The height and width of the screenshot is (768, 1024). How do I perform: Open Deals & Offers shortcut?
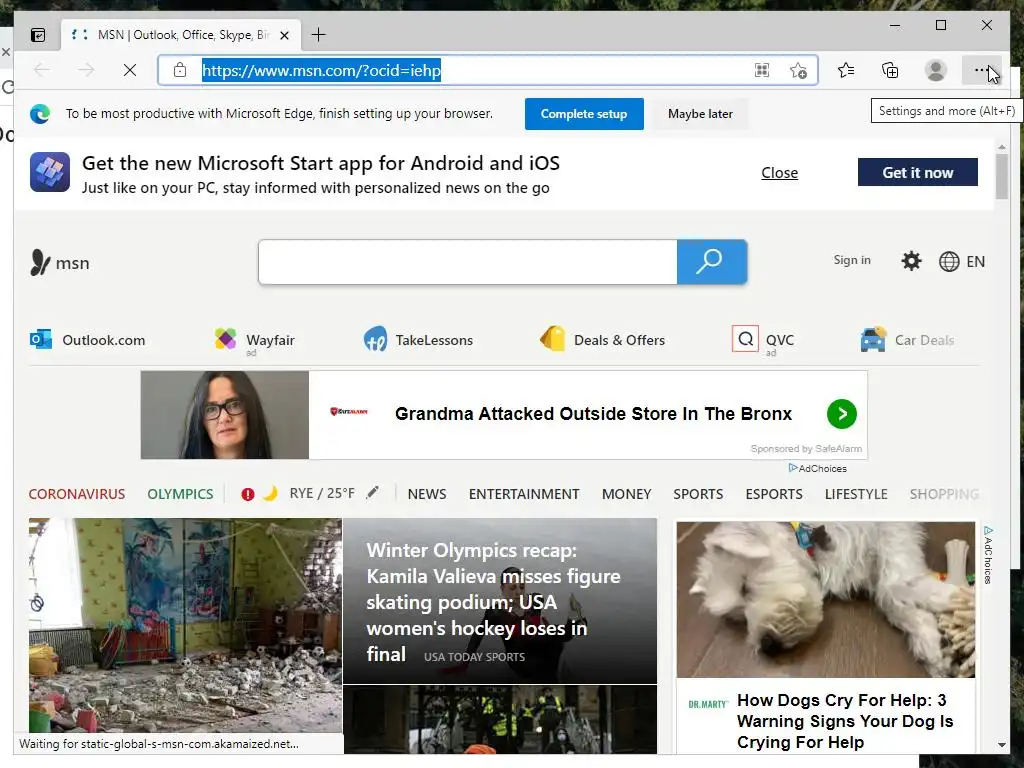coord(602,340)
